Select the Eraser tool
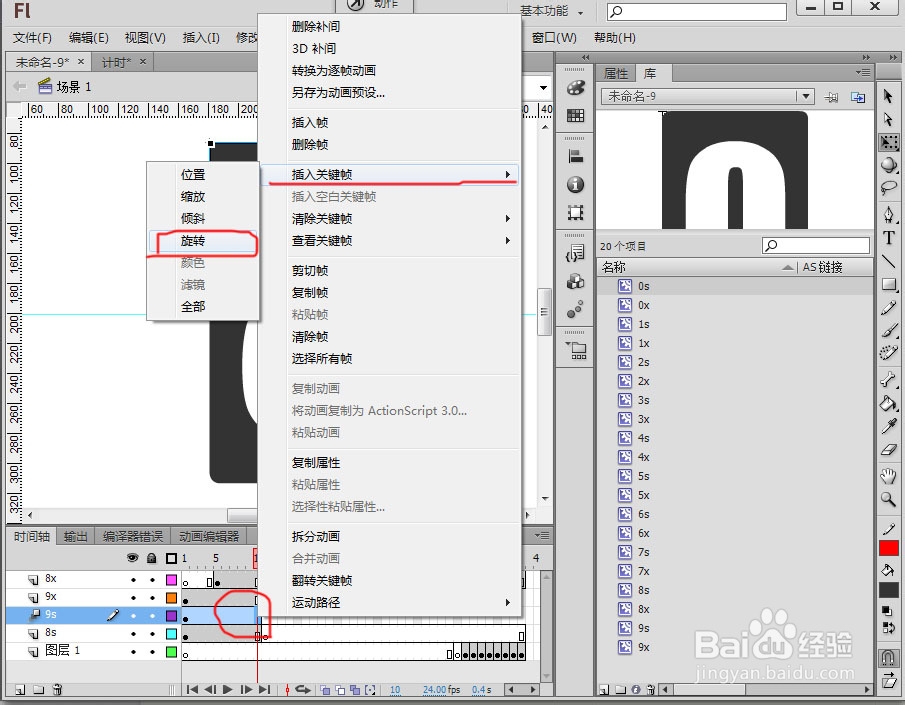 (x=889, y=448)
